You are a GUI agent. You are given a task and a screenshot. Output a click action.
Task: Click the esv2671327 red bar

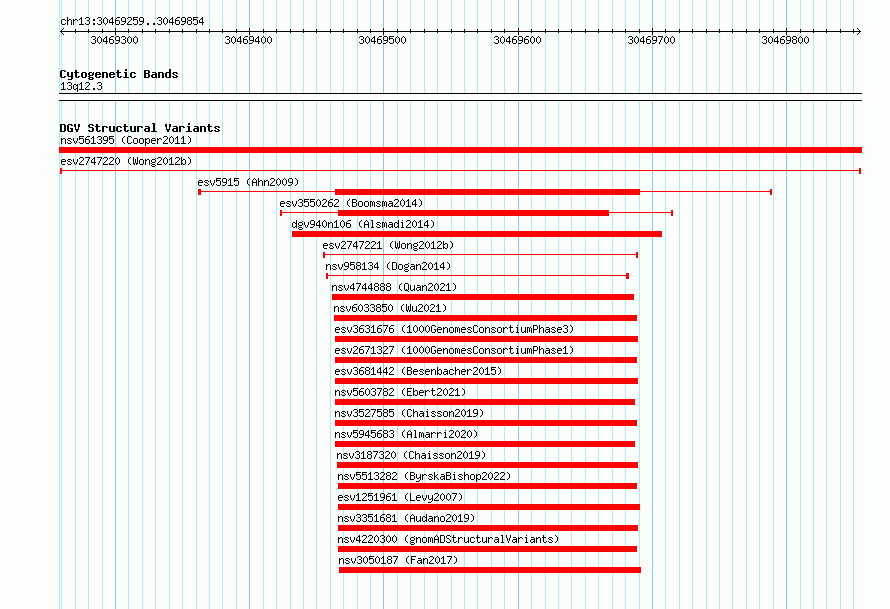pyautogui.click(x=486, y=360)
